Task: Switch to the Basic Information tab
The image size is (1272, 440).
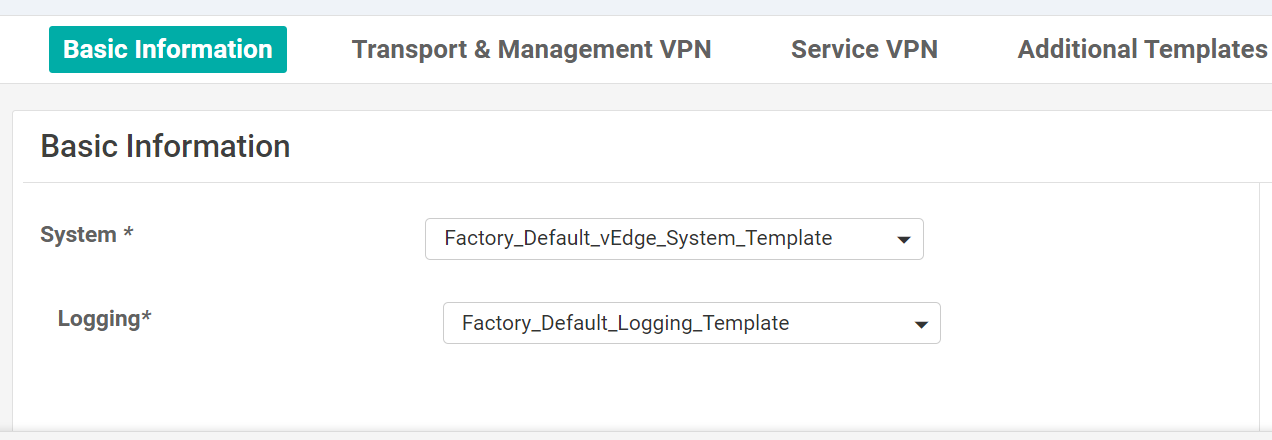Action: click(x=168, y=50)
